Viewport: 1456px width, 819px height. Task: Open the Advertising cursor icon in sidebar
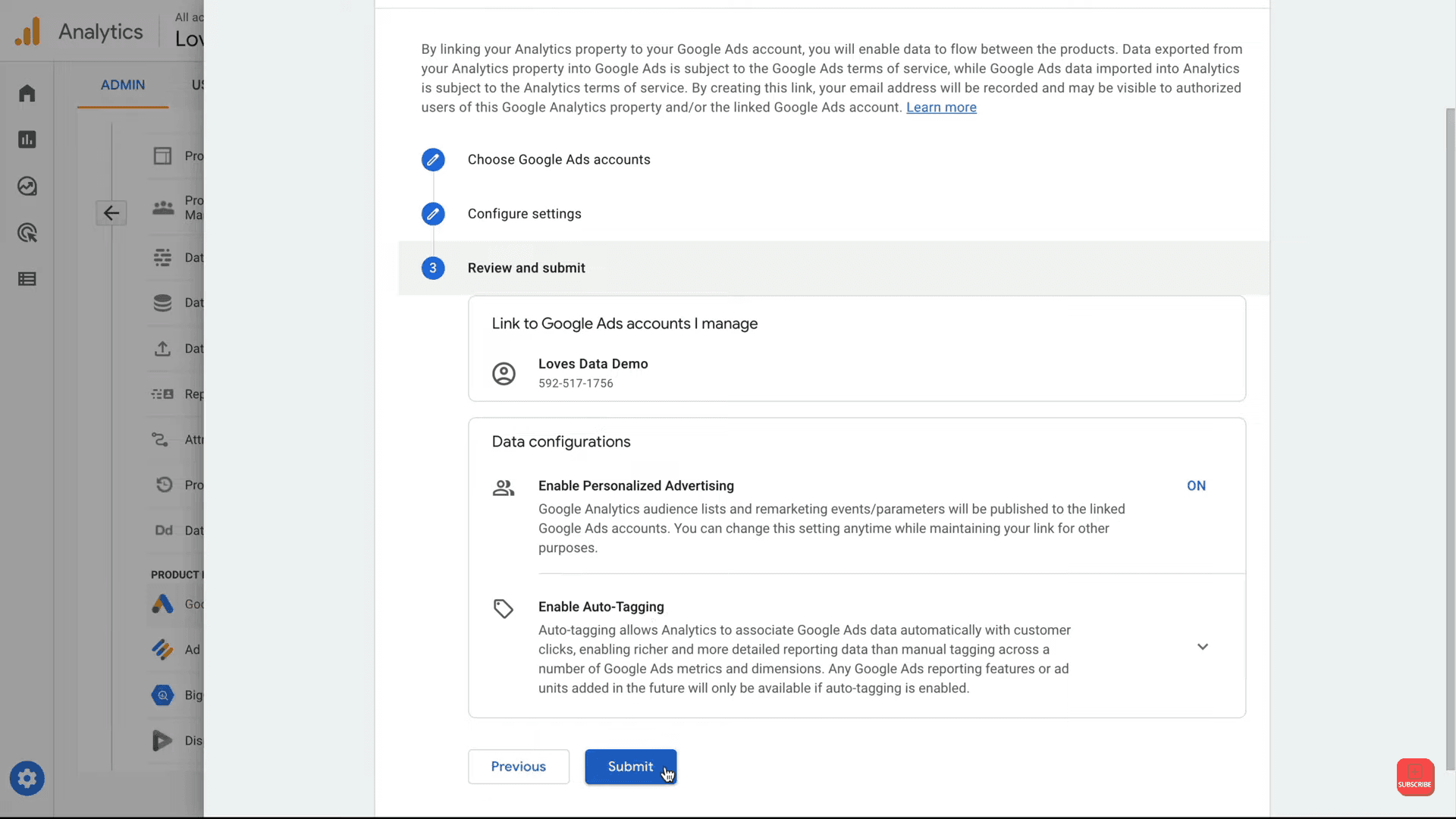(27, 233)
